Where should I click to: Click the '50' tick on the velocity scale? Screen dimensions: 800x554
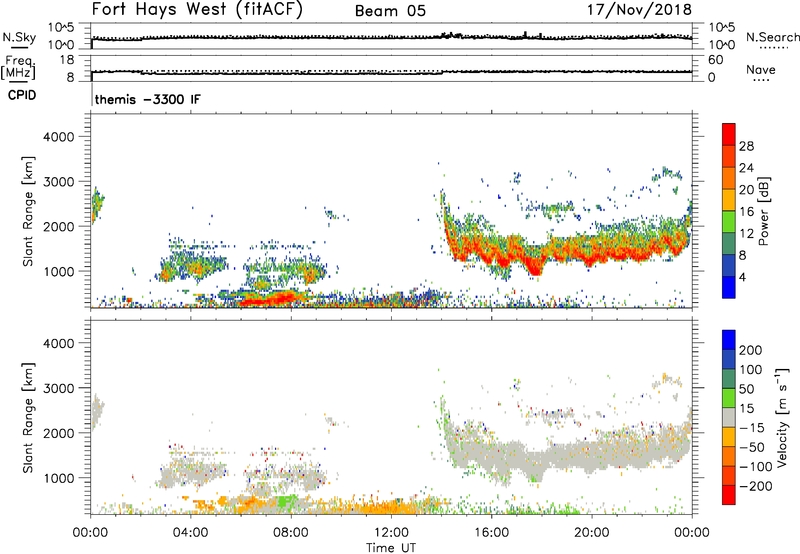pos(746,389)
